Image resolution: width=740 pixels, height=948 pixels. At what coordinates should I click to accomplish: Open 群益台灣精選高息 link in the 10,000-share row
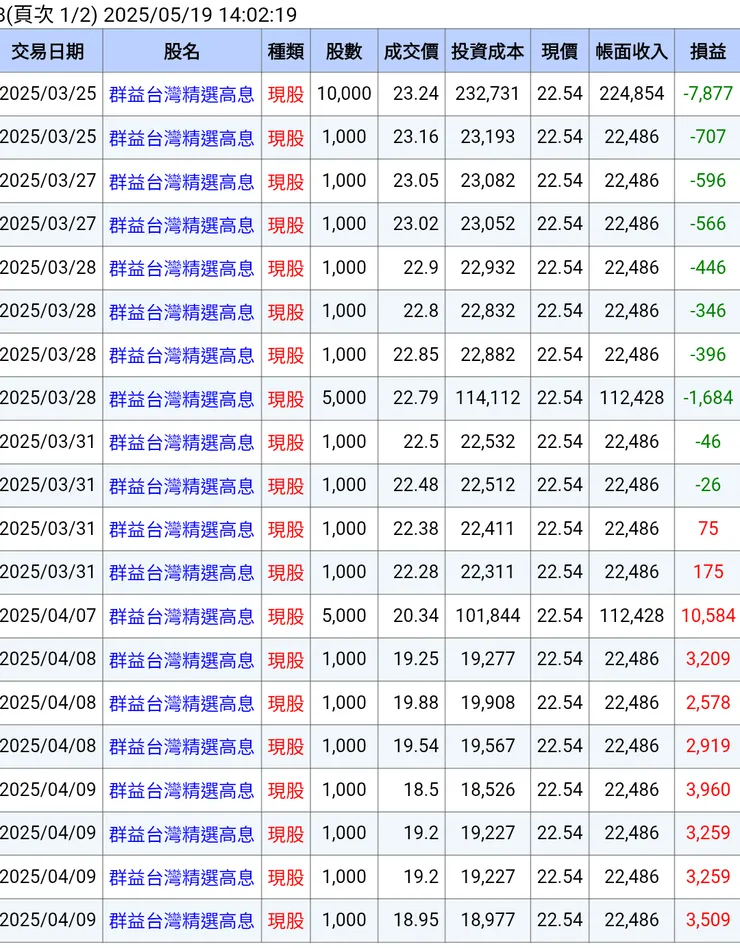(x=181, y=94)
